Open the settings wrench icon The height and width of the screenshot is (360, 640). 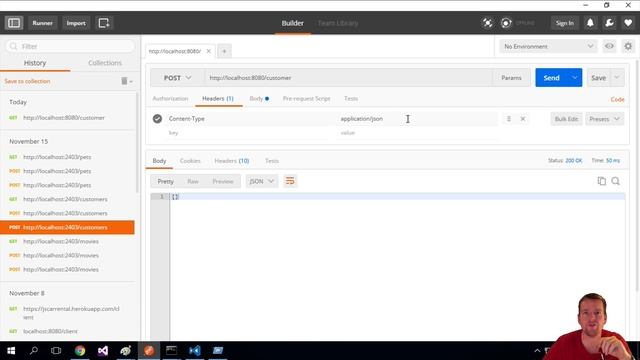[609, 23]
